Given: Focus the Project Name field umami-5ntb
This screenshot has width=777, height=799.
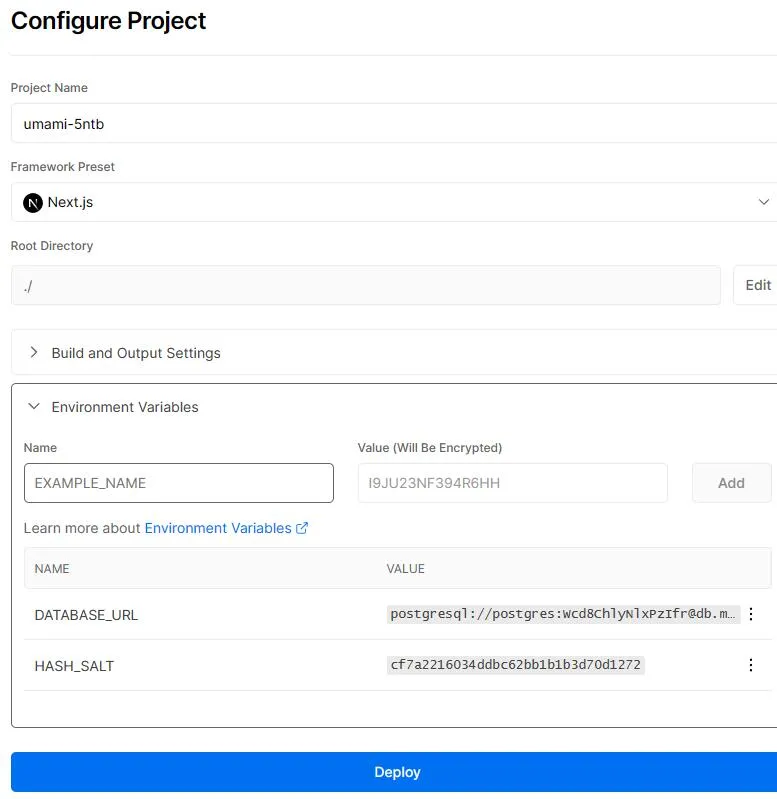Looking at the screenshot, I should pos(394,124).
